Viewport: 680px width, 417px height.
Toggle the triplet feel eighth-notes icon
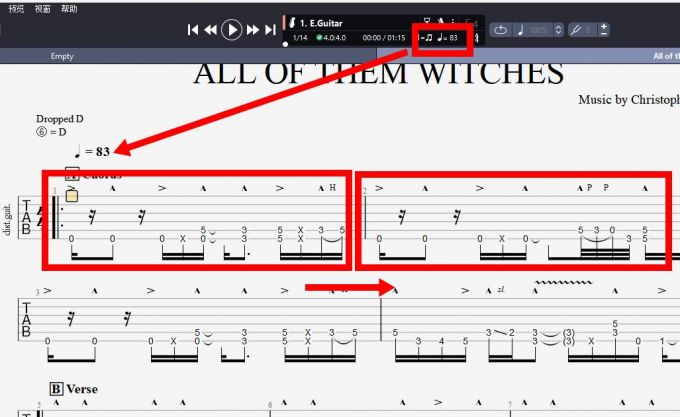click(x=427, y=38)
